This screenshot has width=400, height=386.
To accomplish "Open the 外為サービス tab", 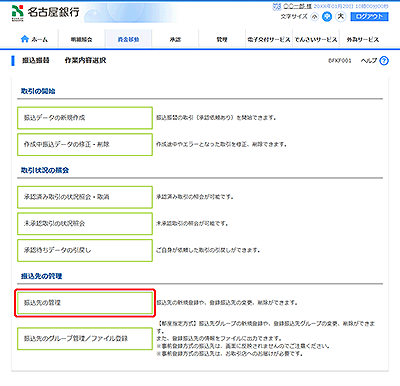I will [362, 39].
